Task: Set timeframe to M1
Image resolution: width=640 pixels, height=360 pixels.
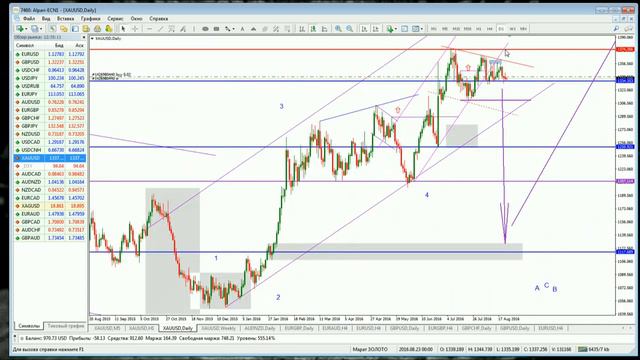Action: pyautogui.click(x=433, y=29)
